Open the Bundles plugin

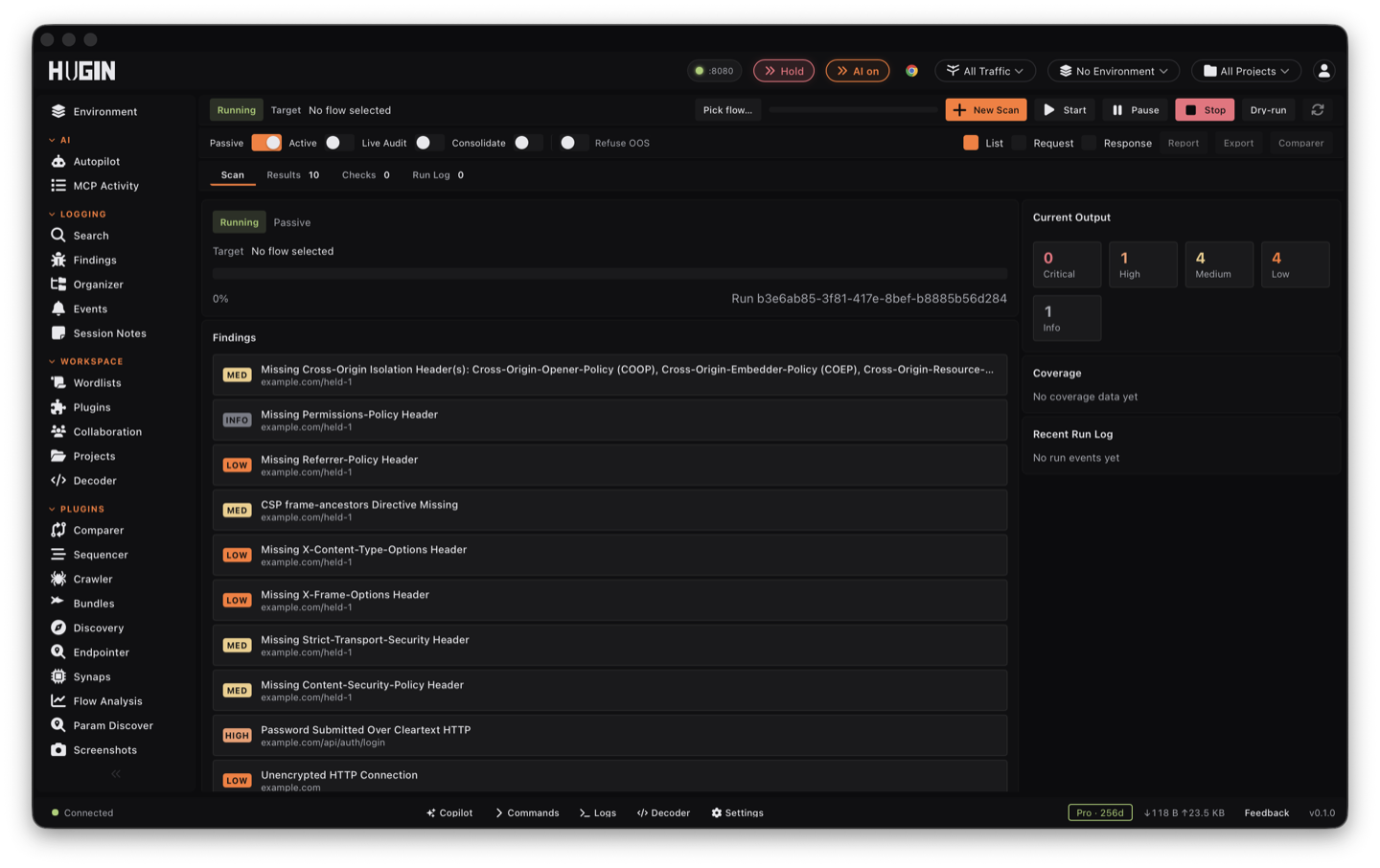[x=82, y=604]
